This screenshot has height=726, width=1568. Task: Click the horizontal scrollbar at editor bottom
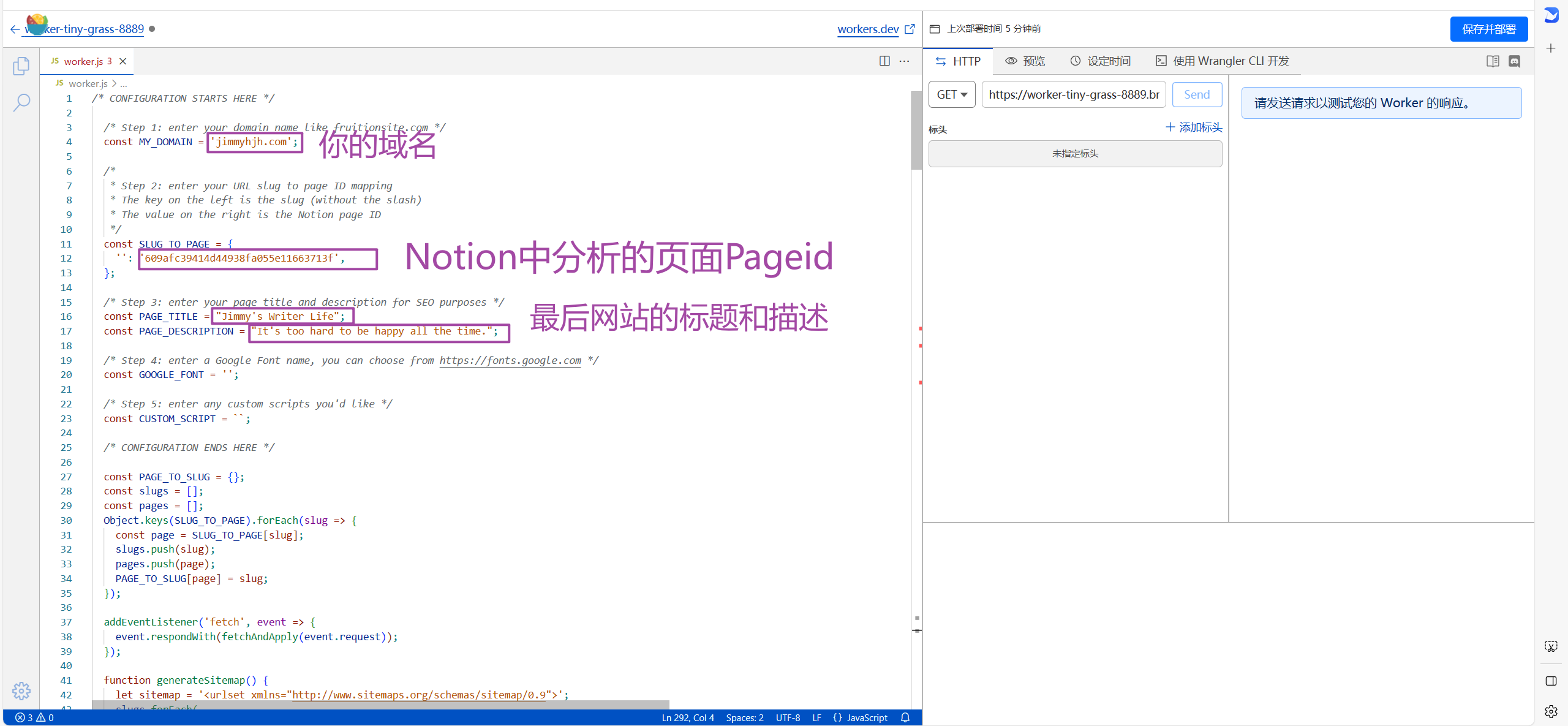tap(380, 705)
